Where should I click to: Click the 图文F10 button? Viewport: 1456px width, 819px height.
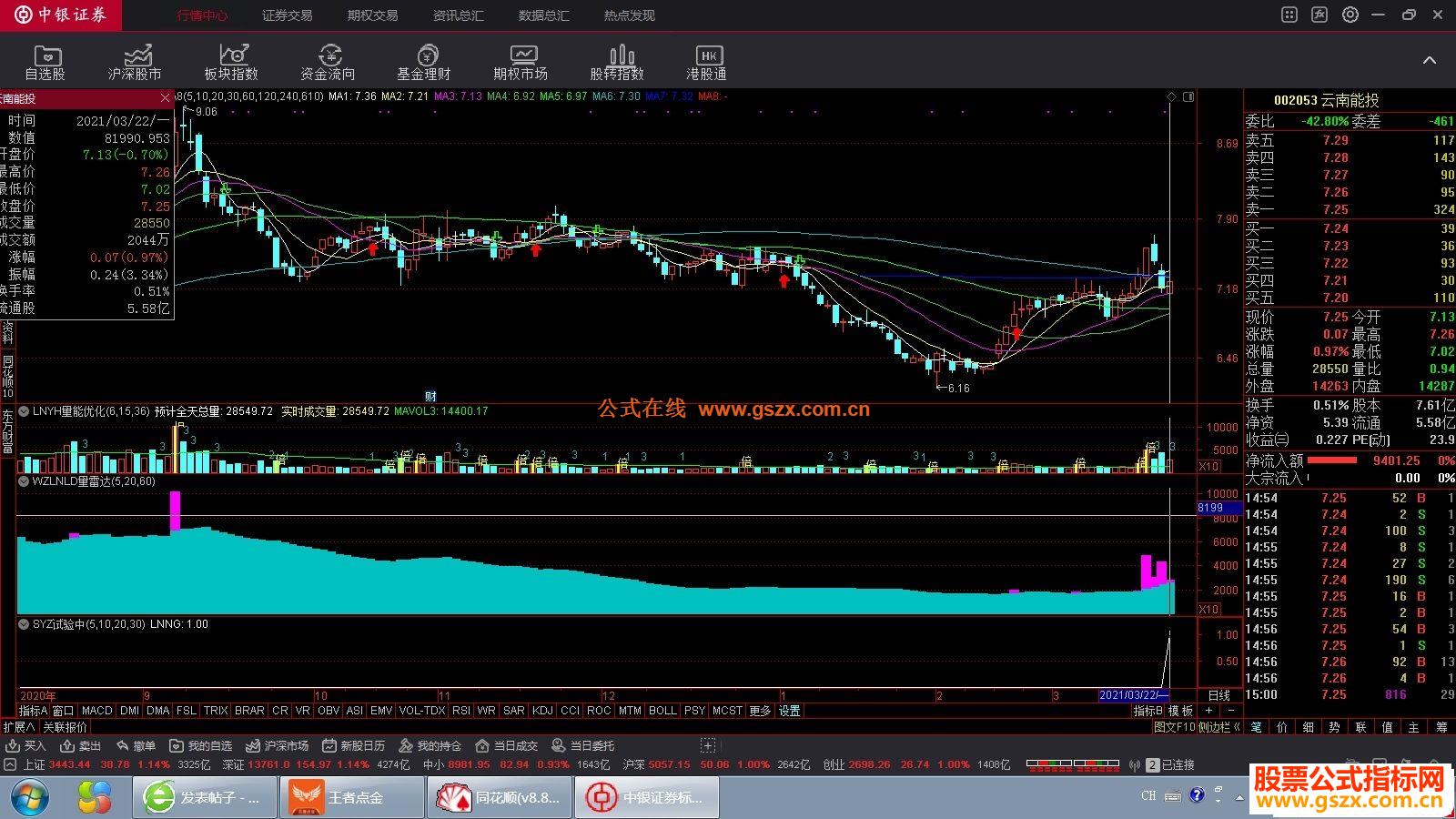pyautogui.click(x=1175, y=727)
